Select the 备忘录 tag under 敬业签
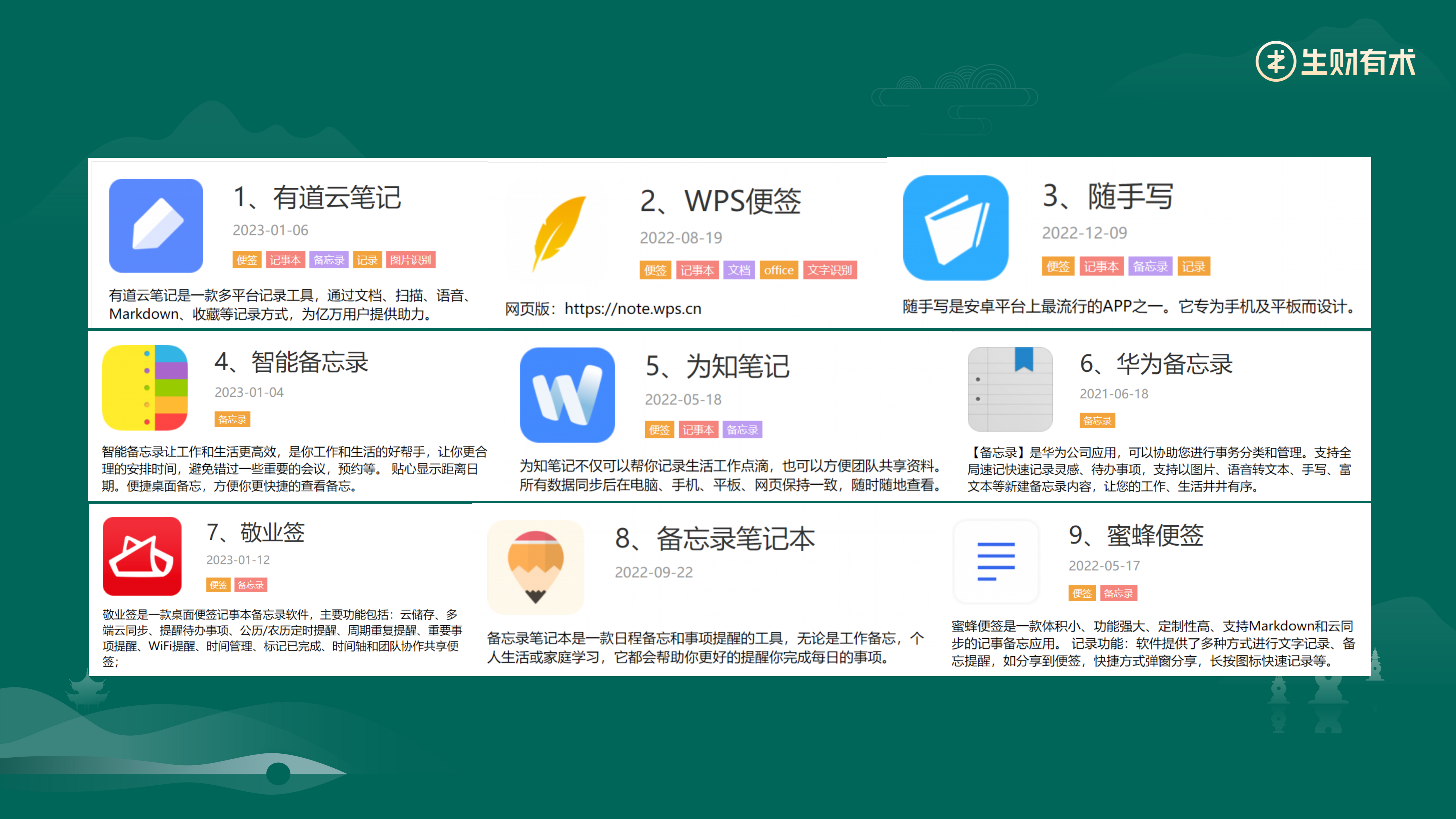 pos(250,585)
